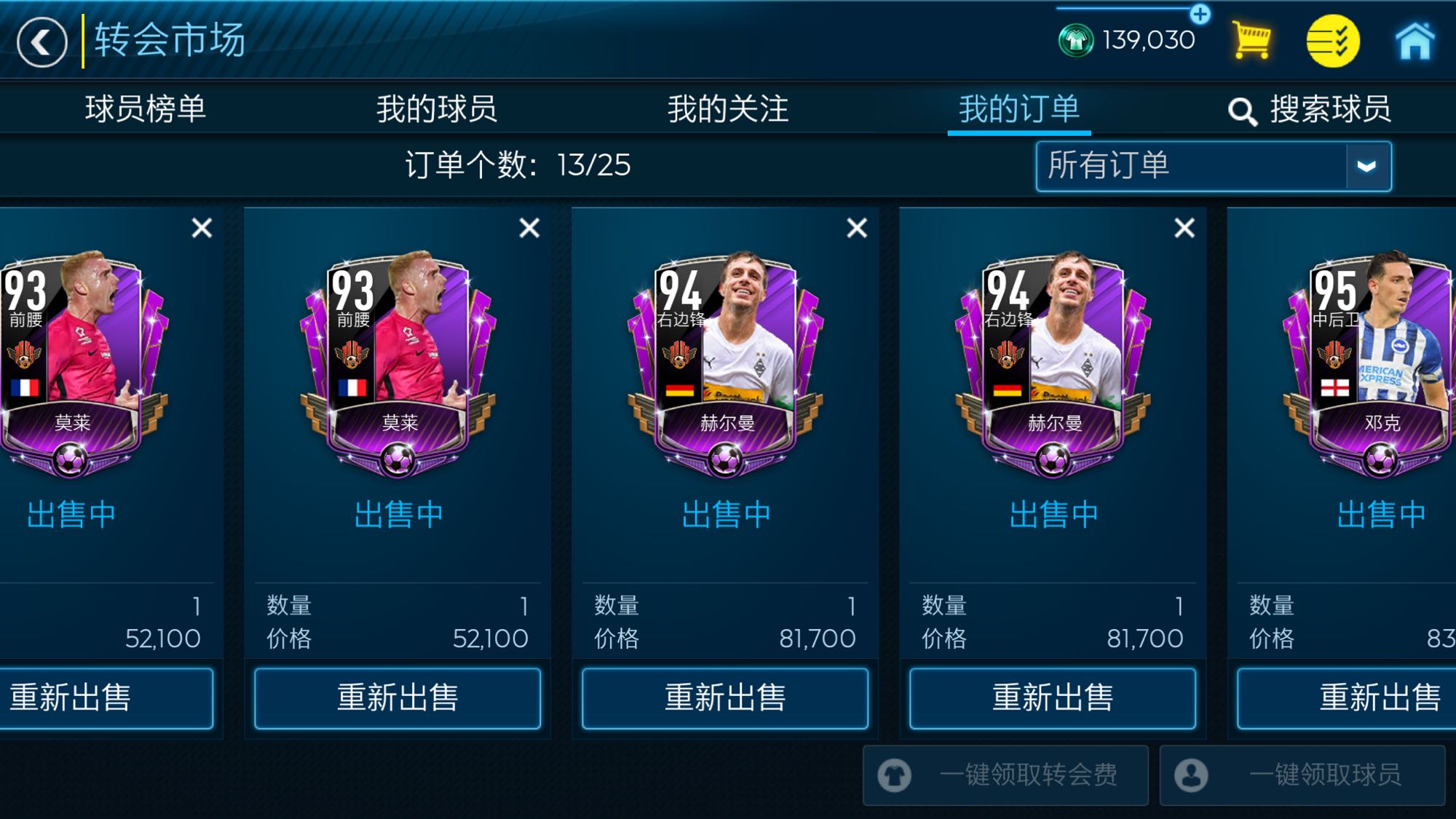1456x819 pixels.
Task: Open the yellow task checklist icon
Action: click(x=1332, y=41)
